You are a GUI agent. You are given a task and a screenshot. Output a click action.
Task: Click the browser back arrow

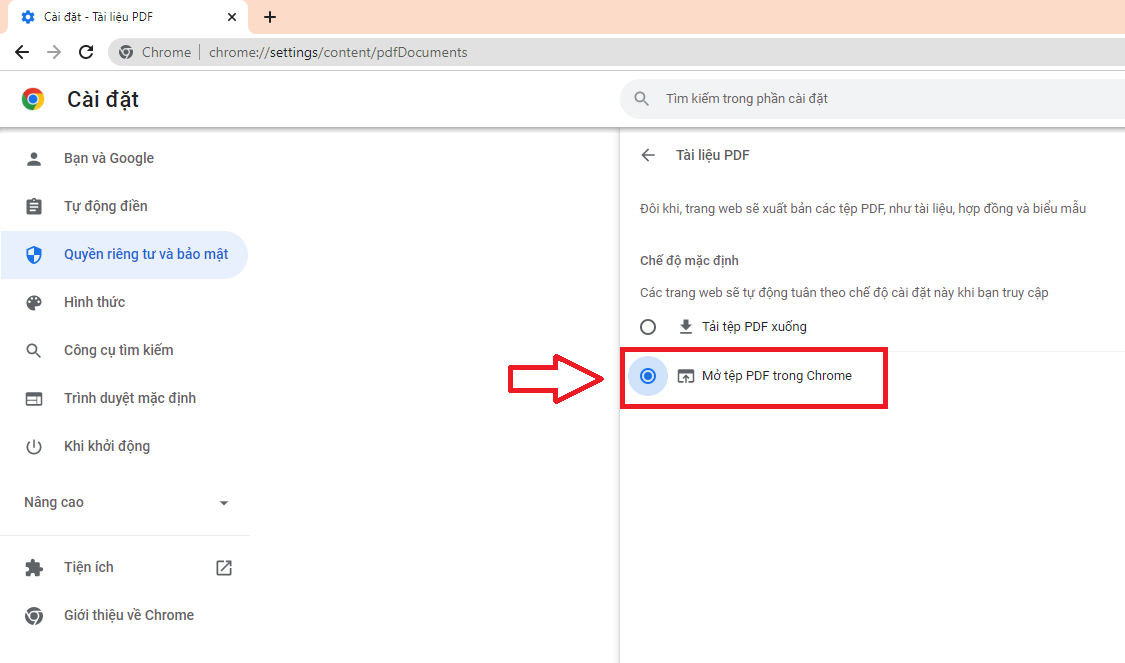coord(22,52)
